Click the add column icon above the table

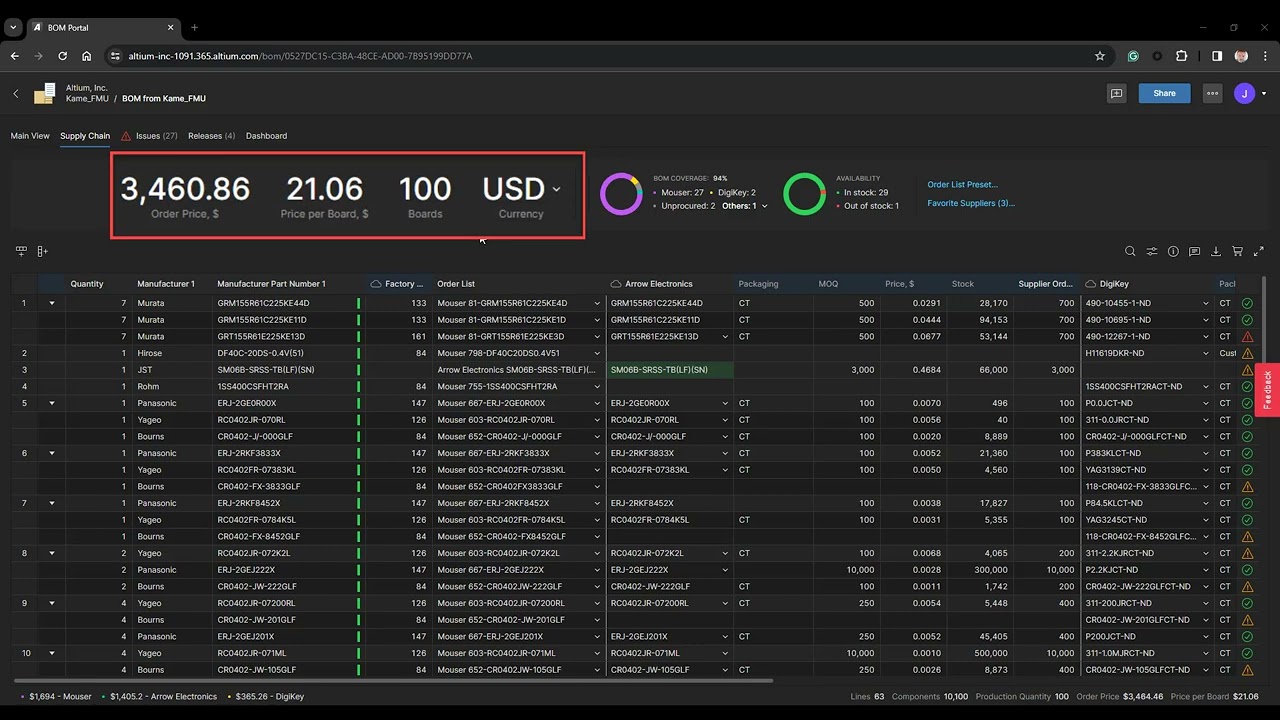tap(42, 251)
